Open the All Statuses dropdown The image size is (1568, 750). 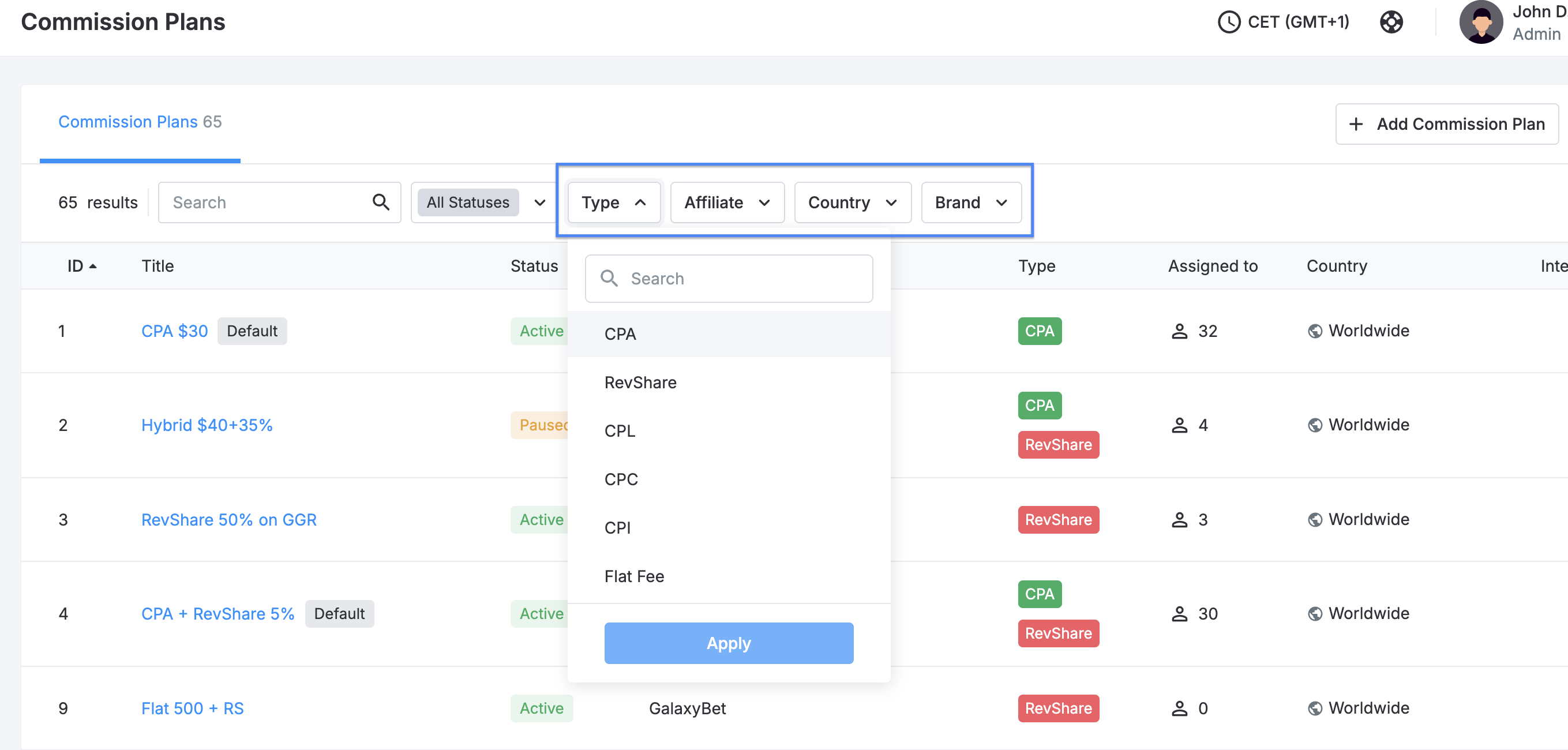(483, 202)
